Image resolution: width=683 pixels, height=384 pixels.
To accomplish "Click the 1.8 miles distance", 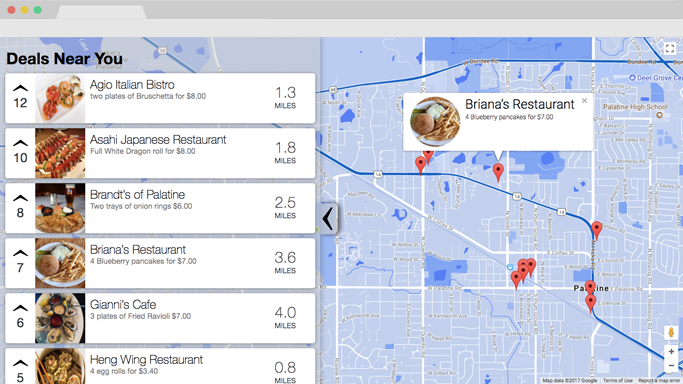I will pos(285,152).
